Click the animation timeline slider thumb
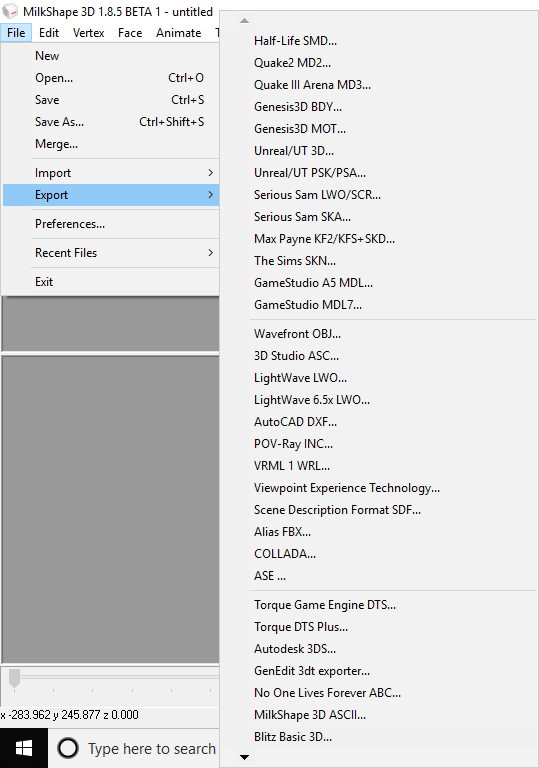The image size is (539, 768). (15, 679)
